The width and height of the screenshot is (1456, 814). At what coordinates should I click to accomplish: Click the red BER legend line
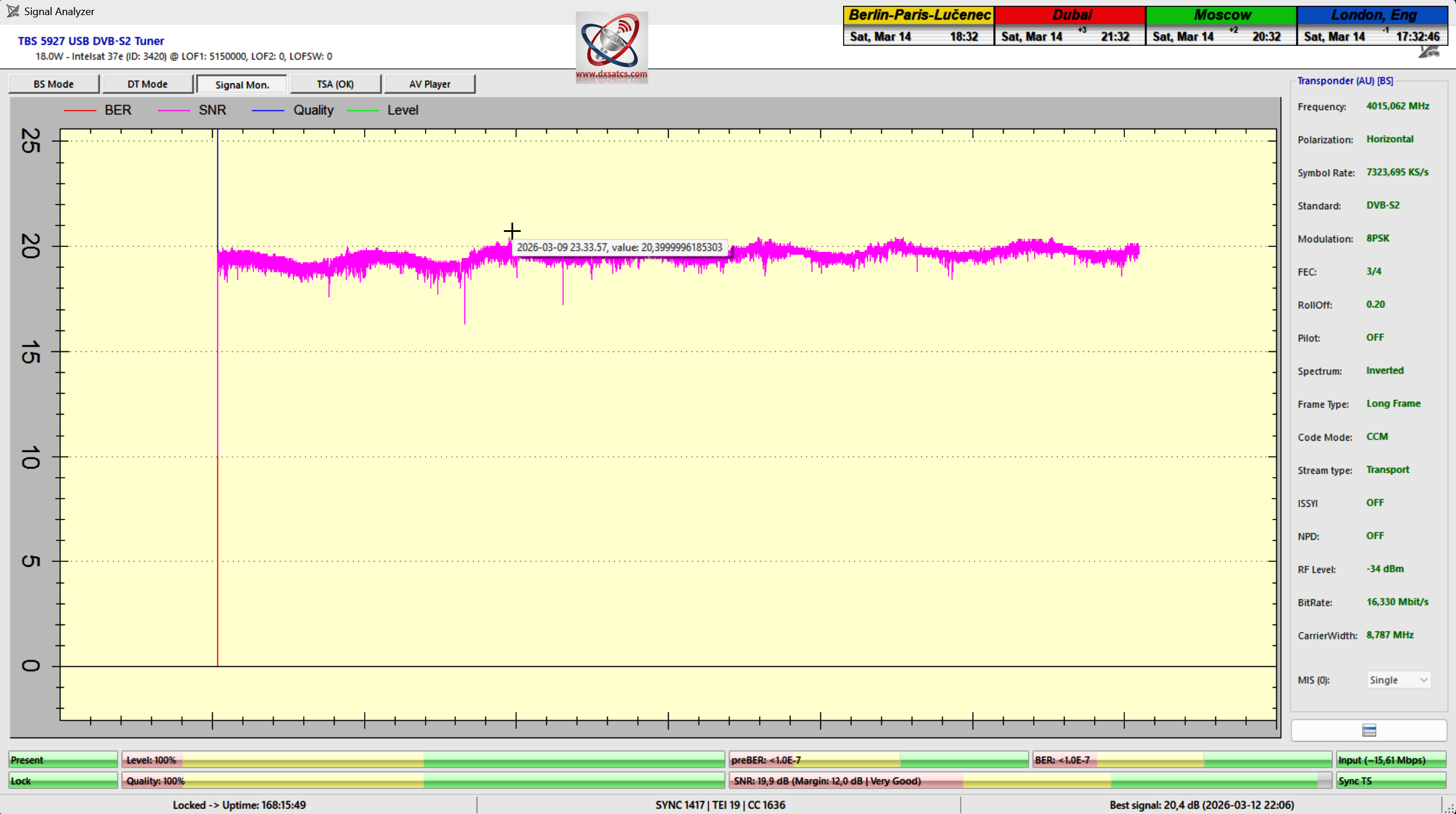80,110
